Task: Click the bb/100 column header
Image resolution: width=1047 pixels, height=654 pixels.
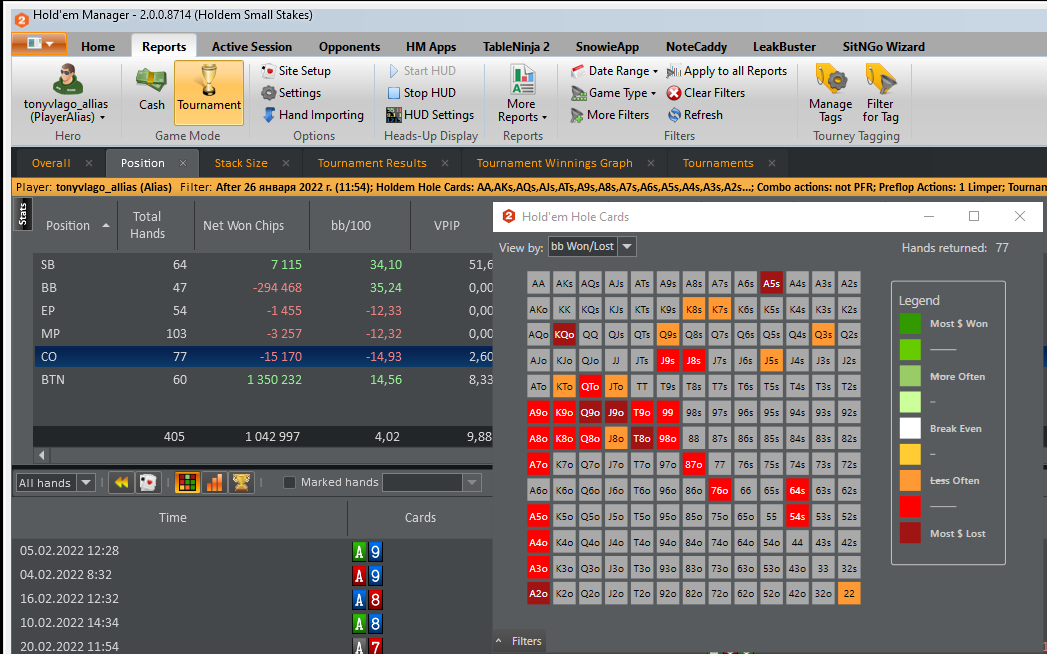Action: pos(351,226)
